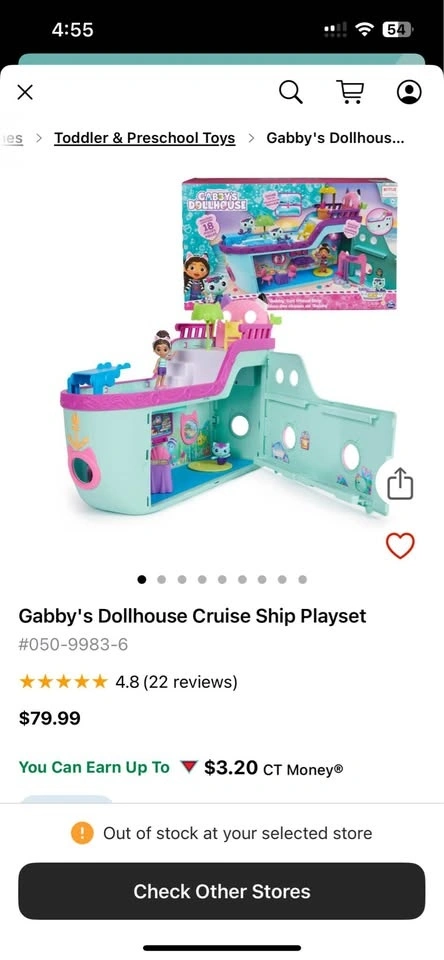The image size is (444, 960).
Task: Tap the truncated leftmost breadcrumb link
Action: 12,138
